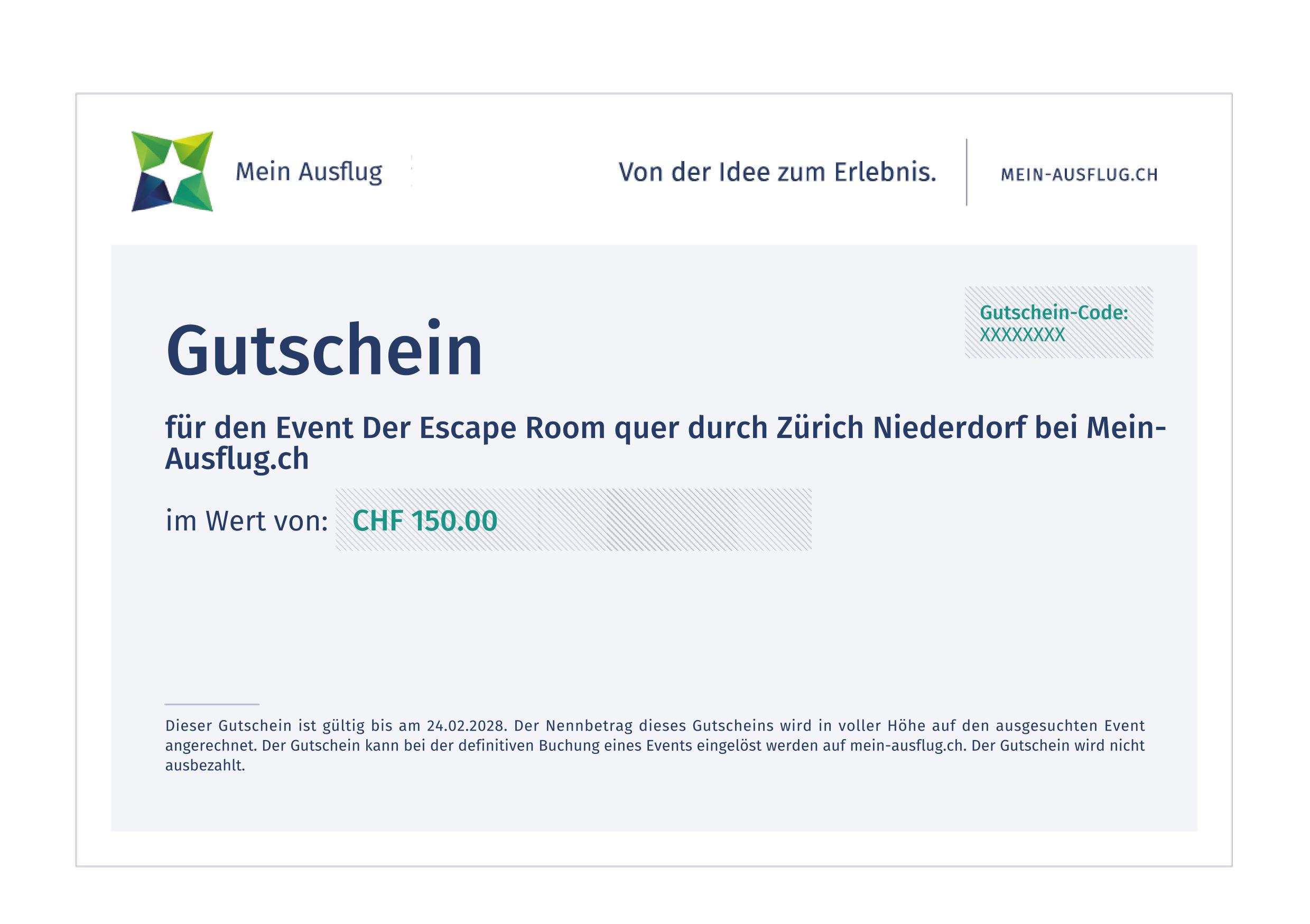Open the MEIN-AUSFLUG.CH website link
The image size is (1310, 924).
[x=1079, y=174]
